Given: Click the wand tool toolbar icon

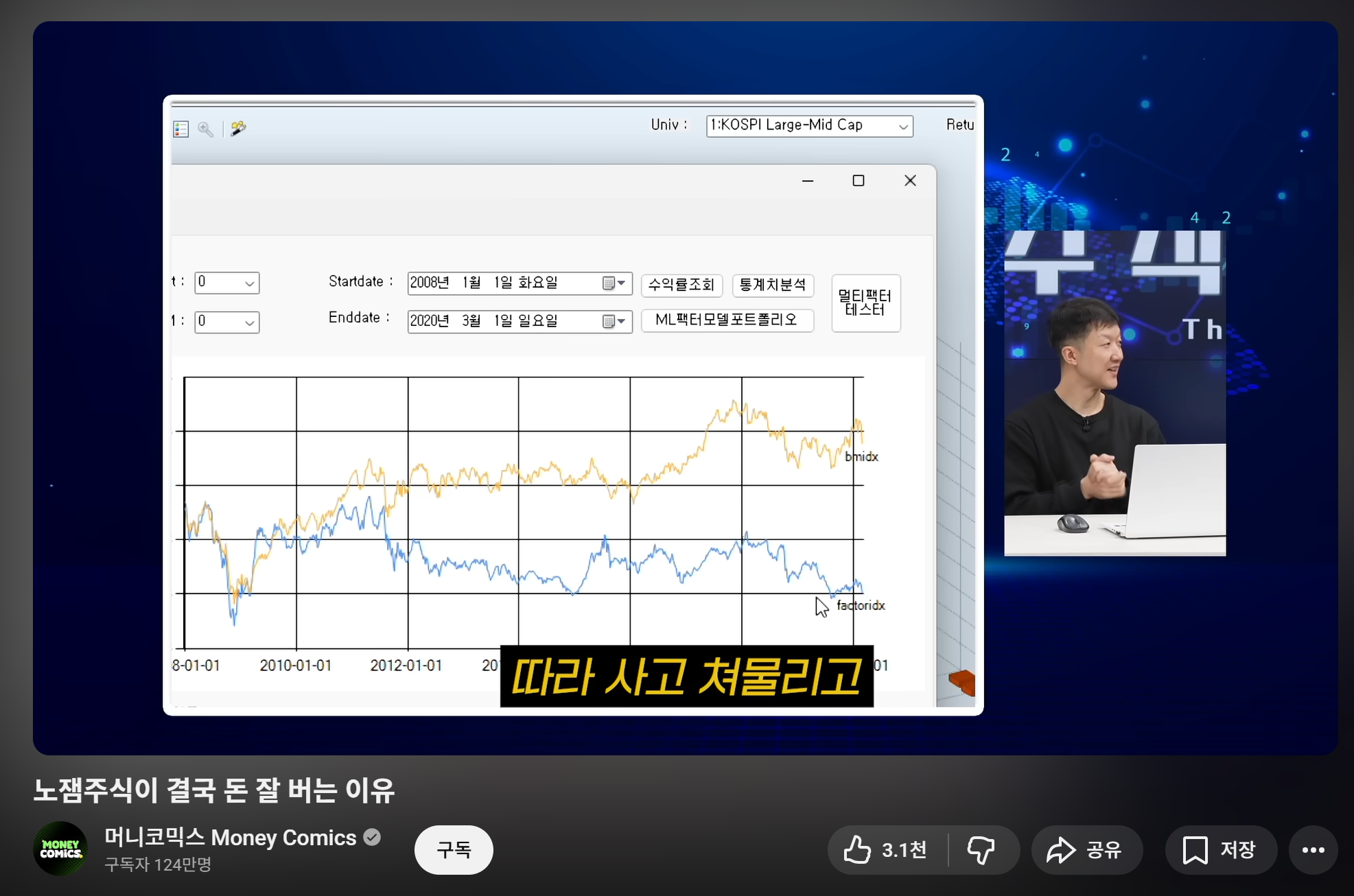Looking at the screenshot, I should [x=238, y=128].
